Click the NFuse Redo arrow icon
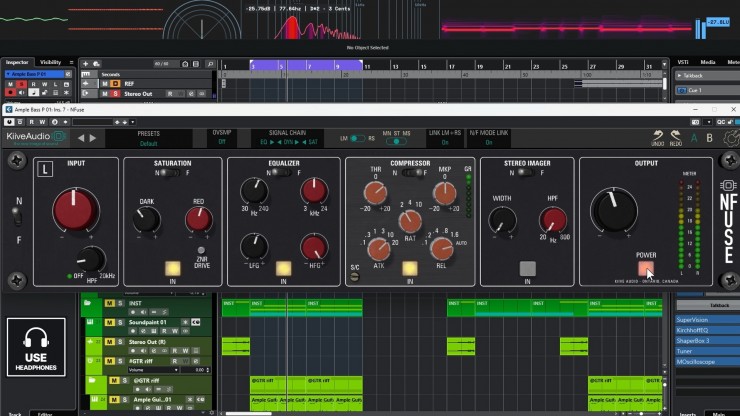 pos(676,138)
